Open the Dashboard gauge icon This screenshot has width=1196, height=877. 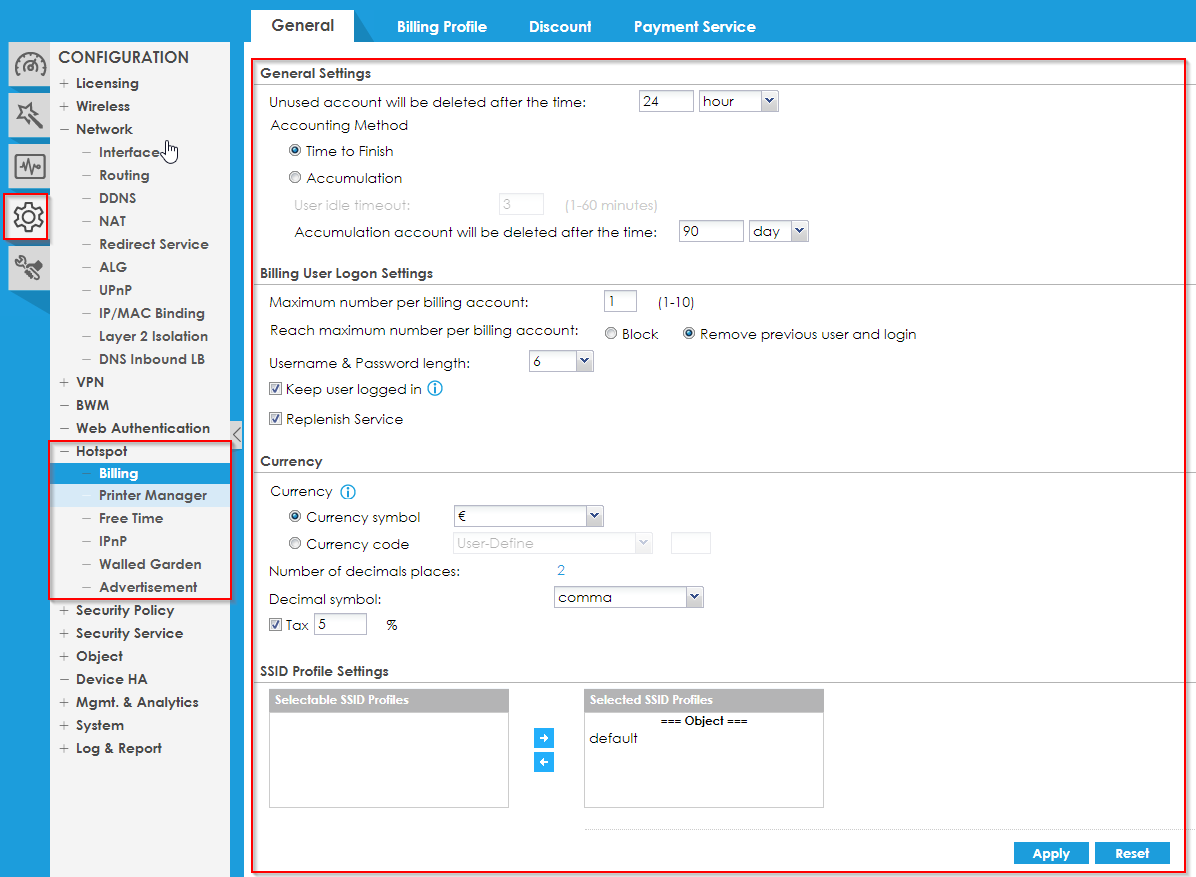point(29,66)
